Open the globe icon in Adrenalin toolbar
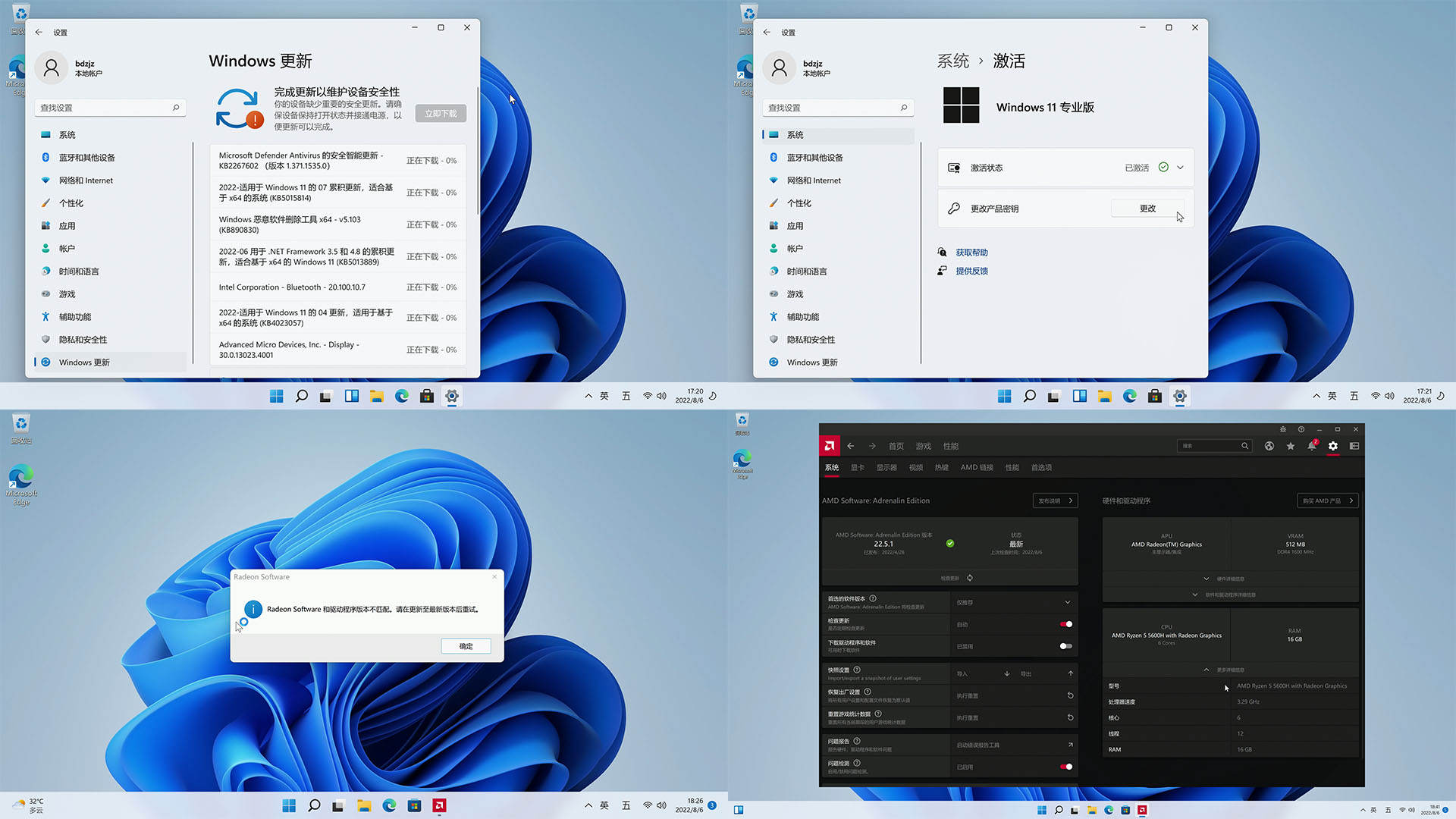Image resolution: width=1456 pixels, height=819 pixels. (1269, 447)
